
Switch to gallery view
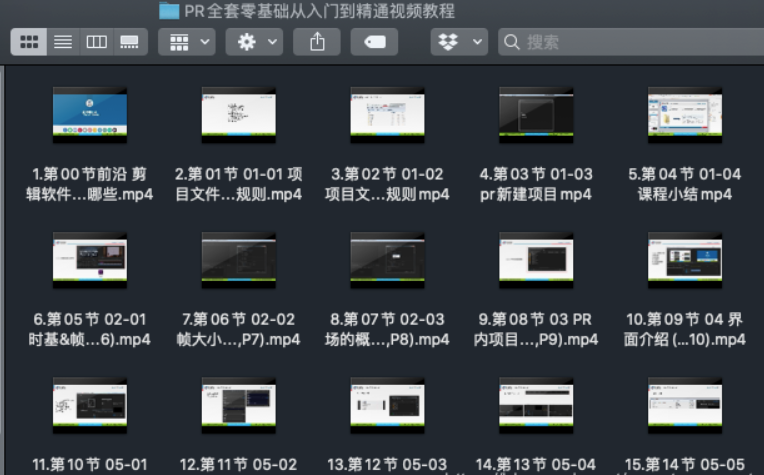click(x=130, y=42)
